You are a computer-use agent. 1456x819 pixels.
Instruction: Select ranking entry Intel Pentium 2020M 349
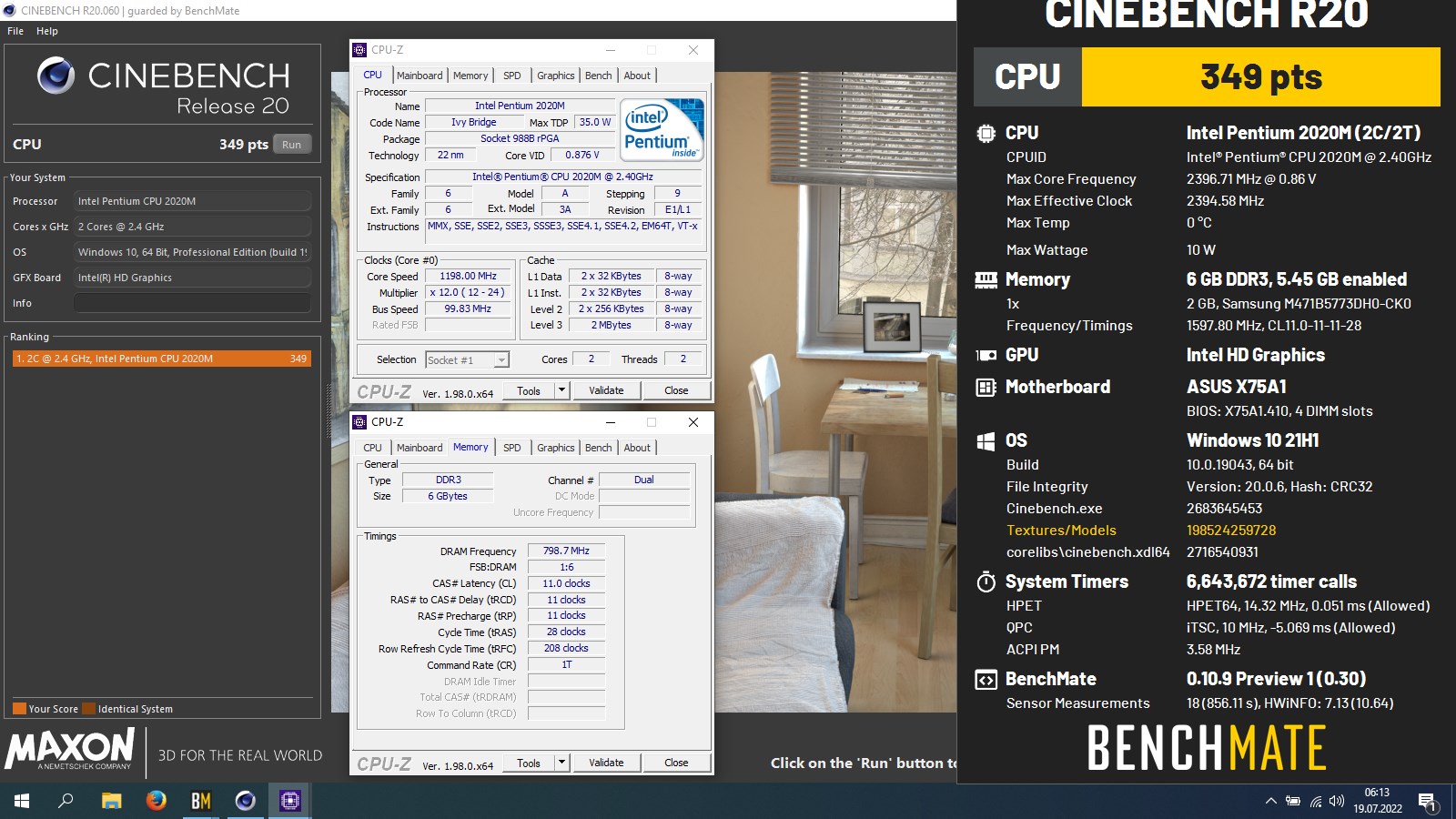[x=162, y=359]
